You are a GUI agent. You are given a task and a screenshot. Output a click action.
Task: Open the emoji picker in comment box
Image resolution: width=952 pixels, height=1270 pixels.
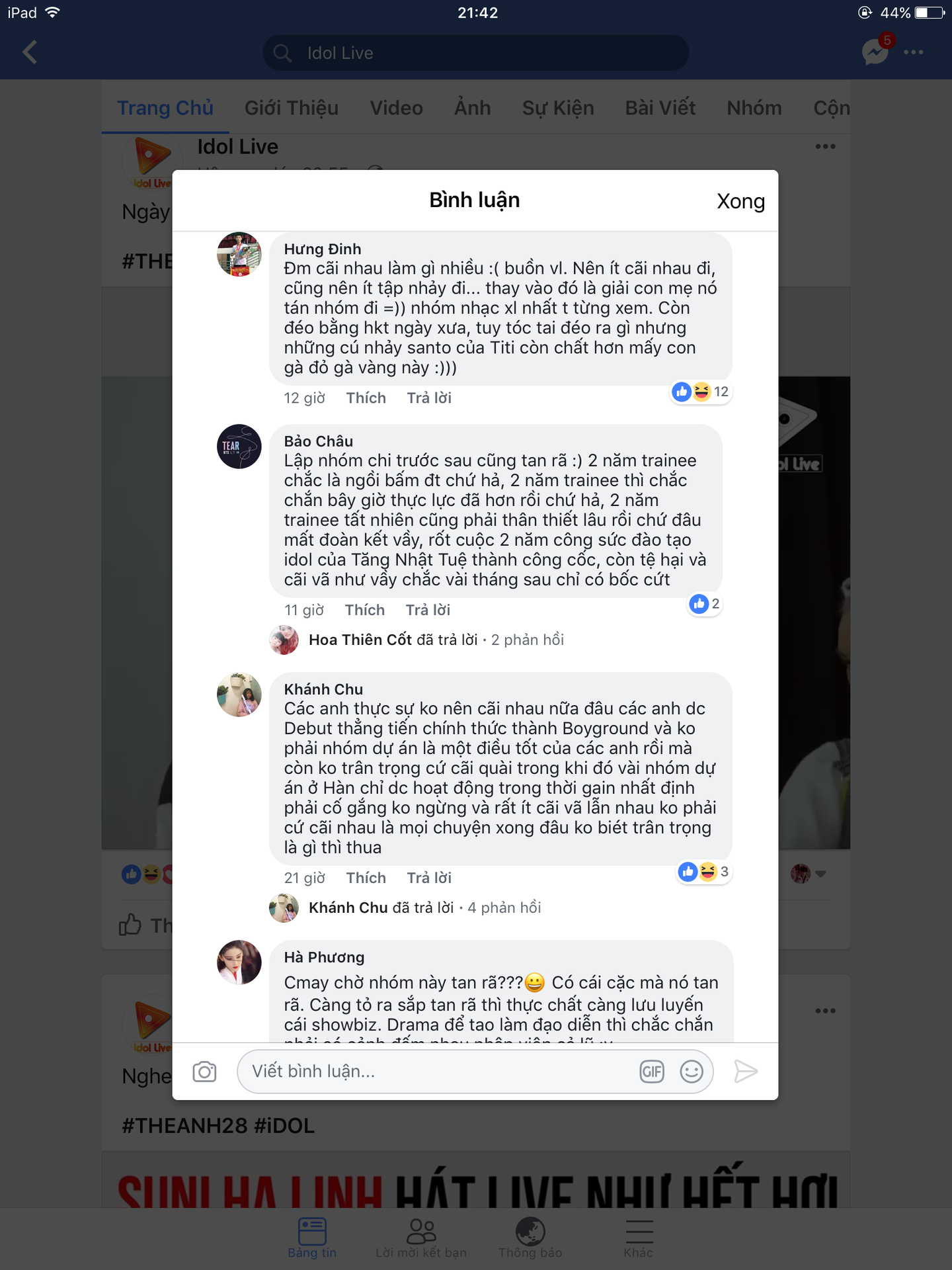pyautogui.click(x=692, y=1072)
